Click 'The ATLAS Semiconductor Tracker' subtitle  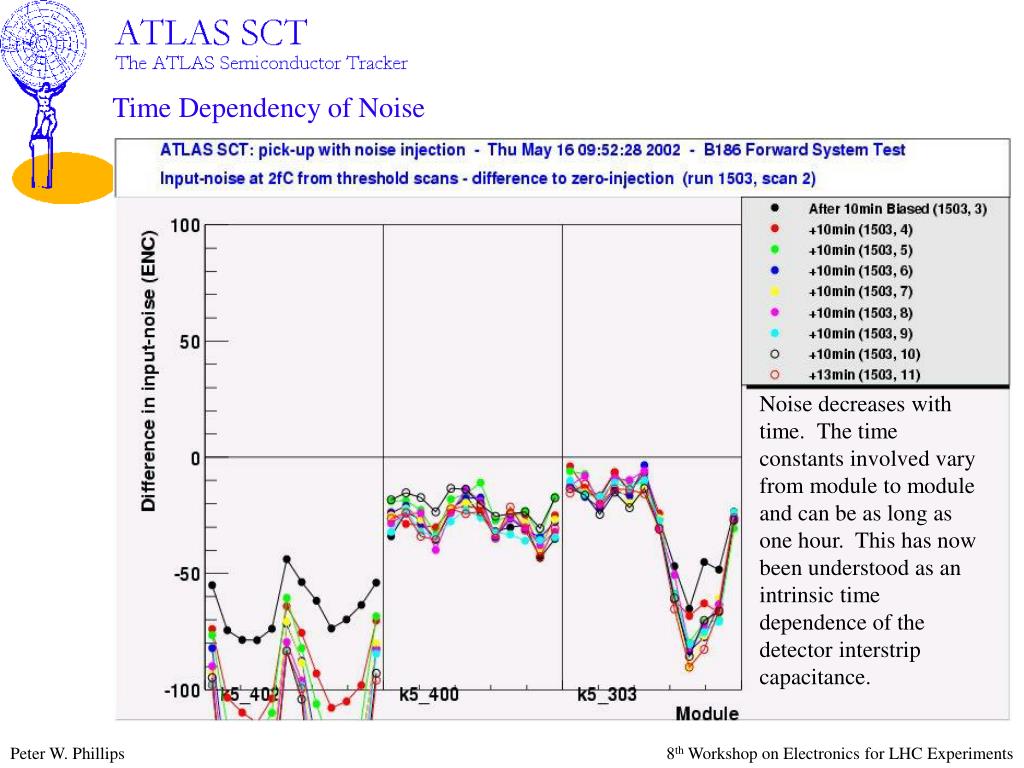(261, 63)
